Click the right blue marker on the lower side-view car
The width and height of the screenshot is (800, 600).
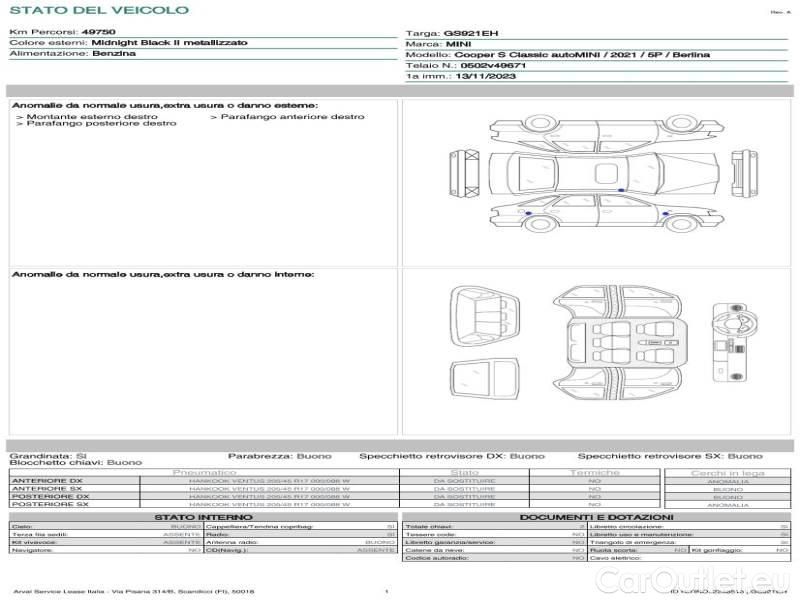click(663, 212)
